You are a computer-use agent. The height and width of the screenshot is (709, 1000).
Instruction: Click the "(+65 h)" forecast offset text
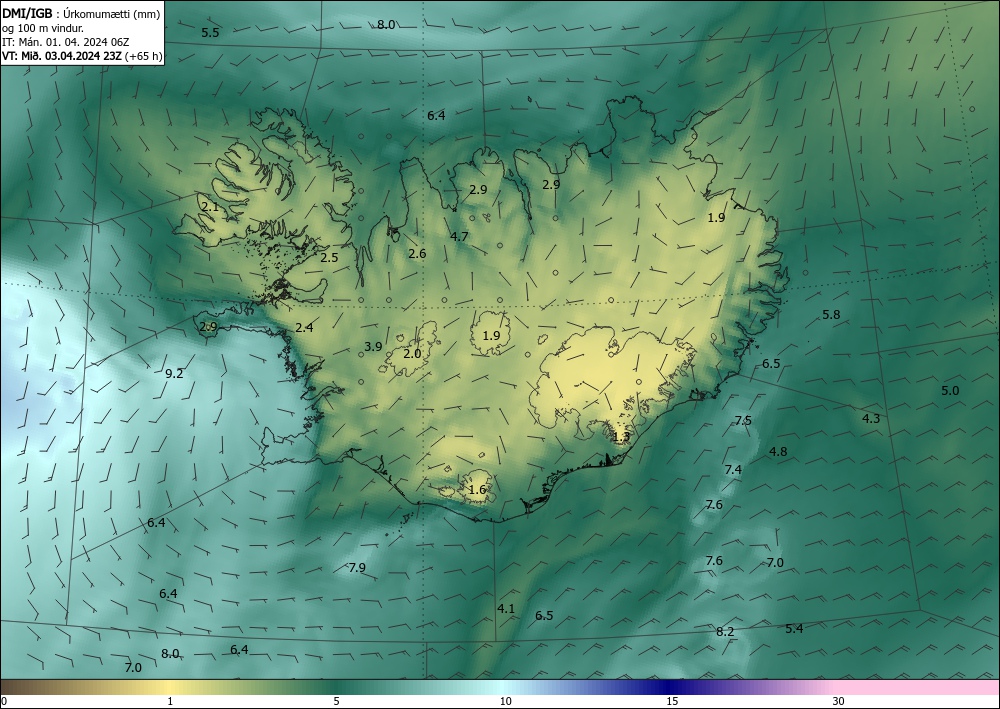tap(143, 56)
